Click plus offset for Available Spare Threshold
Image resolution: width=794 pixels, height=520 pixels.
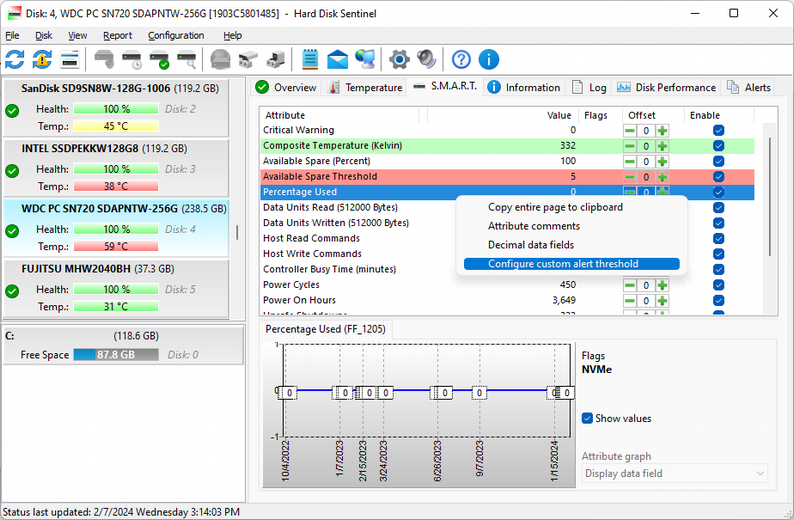[x=662, y=177]
